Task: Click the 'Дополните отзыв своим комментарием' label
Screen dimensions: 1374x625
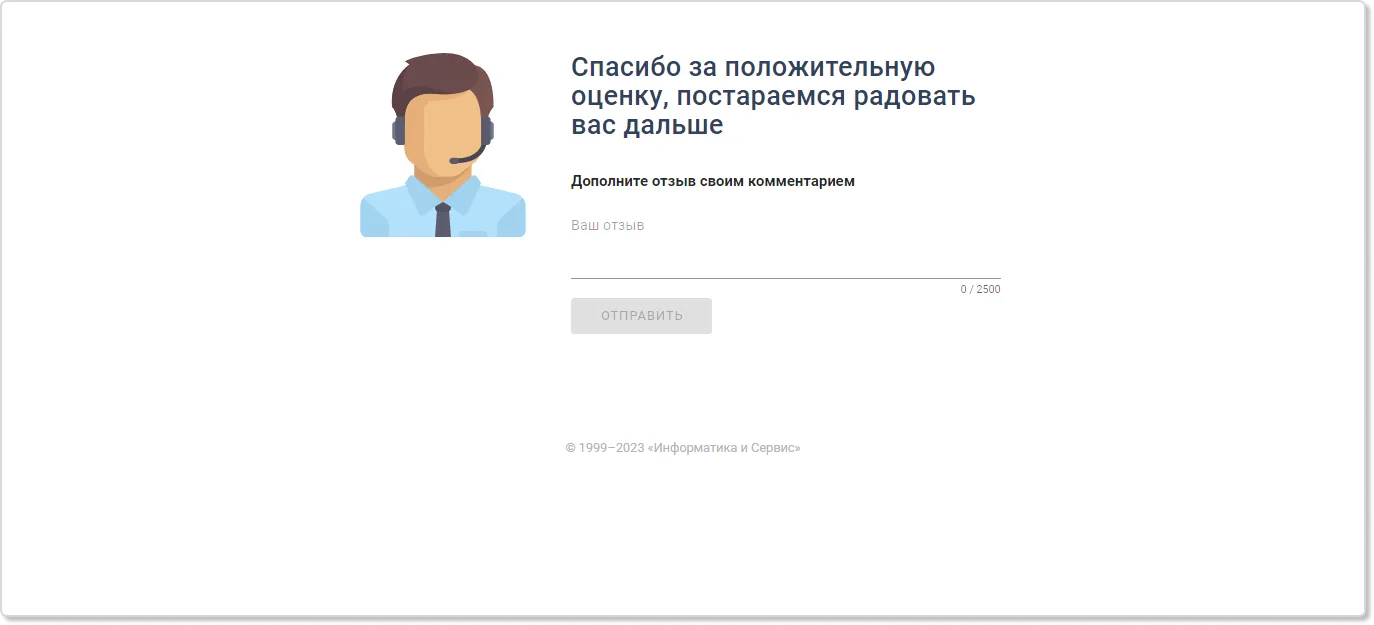Action: click(x=713, y=181)
